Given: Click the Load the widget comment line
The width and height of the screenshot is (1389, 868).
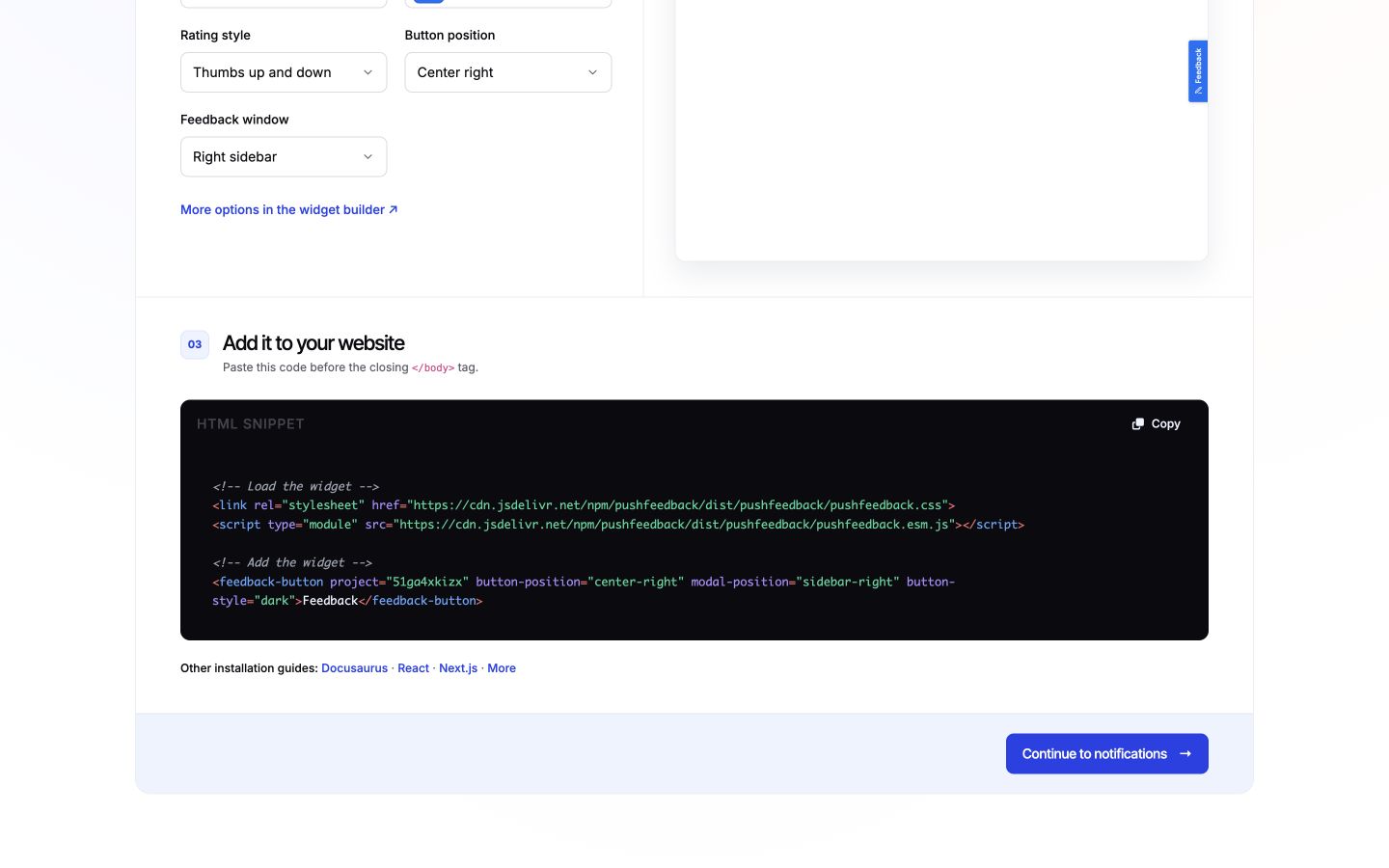Looking at the screenshot, I should click(x=296, y=486).
